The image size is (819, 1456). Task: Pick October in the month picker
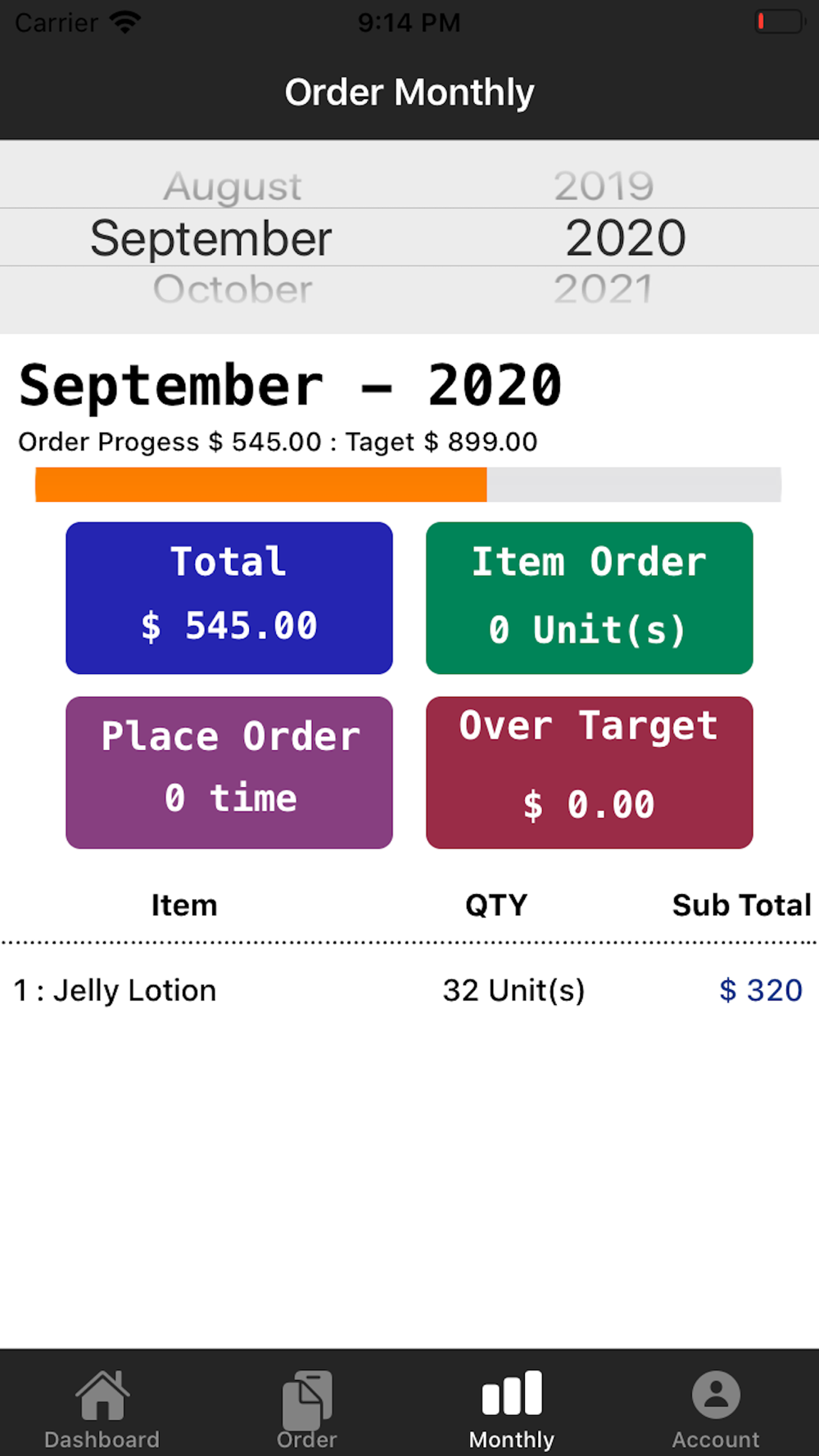pos(233,289)
